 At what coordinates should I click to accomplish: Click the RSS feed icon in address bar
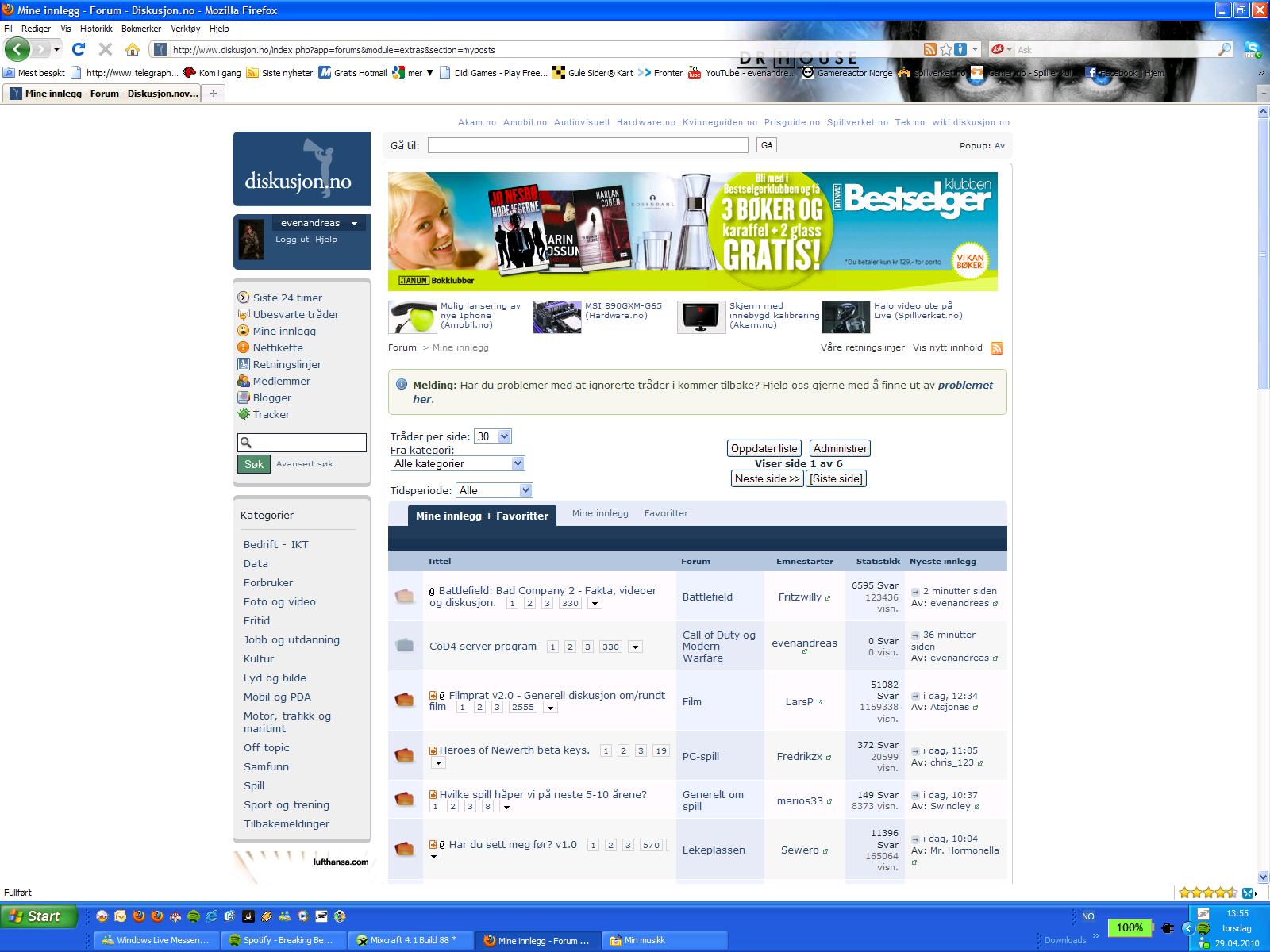[x=930, y=49]
